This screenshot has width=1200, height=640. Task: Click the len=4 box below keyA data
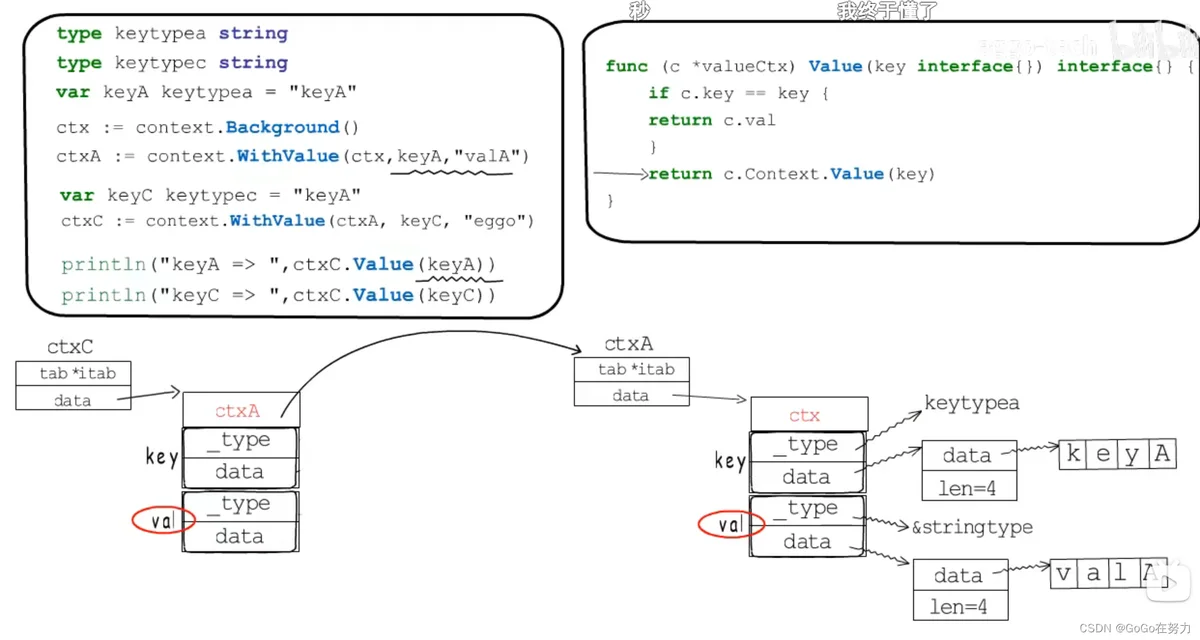click(x=967, y=487)
